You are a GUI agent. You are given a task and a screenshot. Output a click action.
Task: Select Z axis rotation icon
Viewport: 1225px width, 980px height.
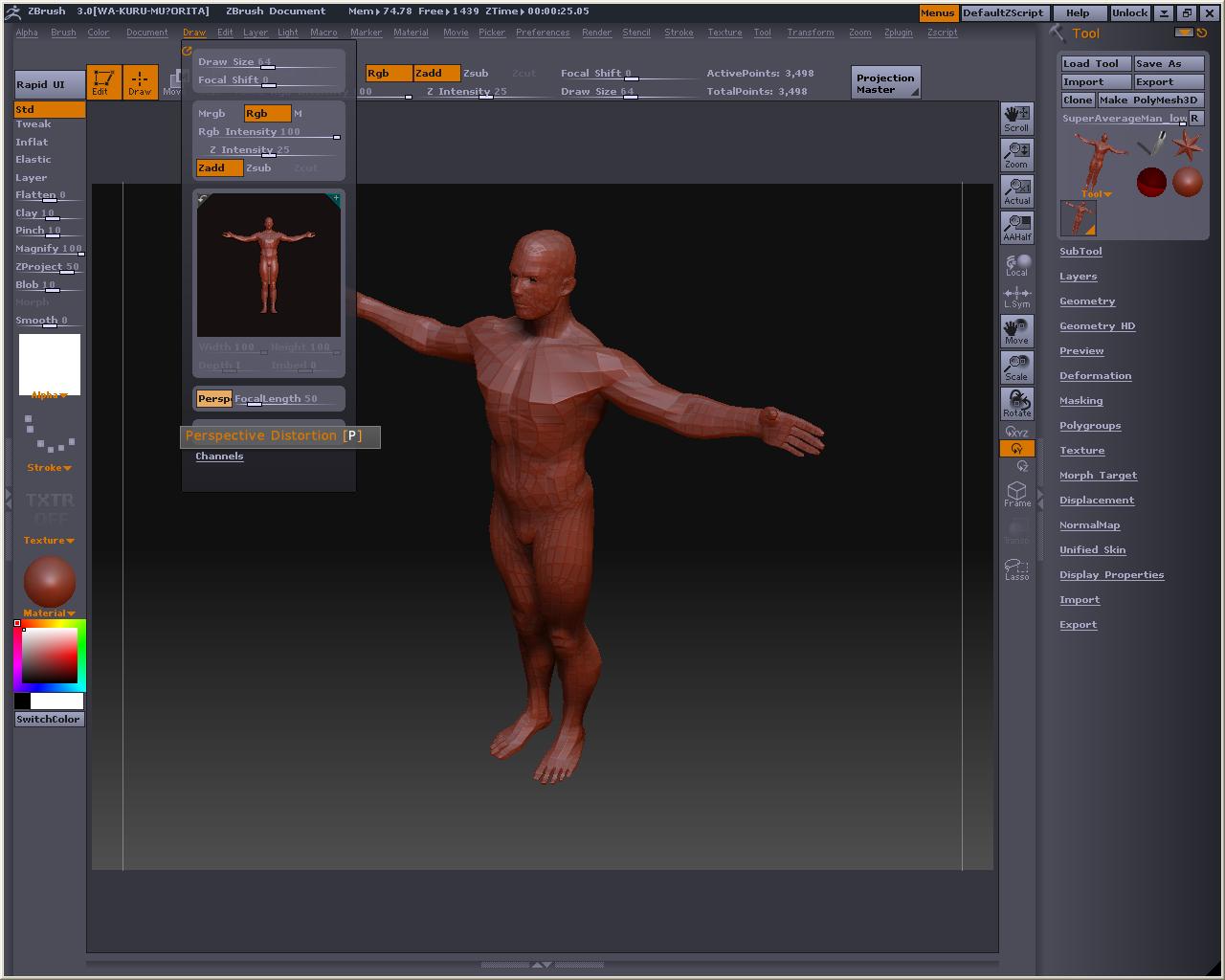click(x=1021, y=466)
